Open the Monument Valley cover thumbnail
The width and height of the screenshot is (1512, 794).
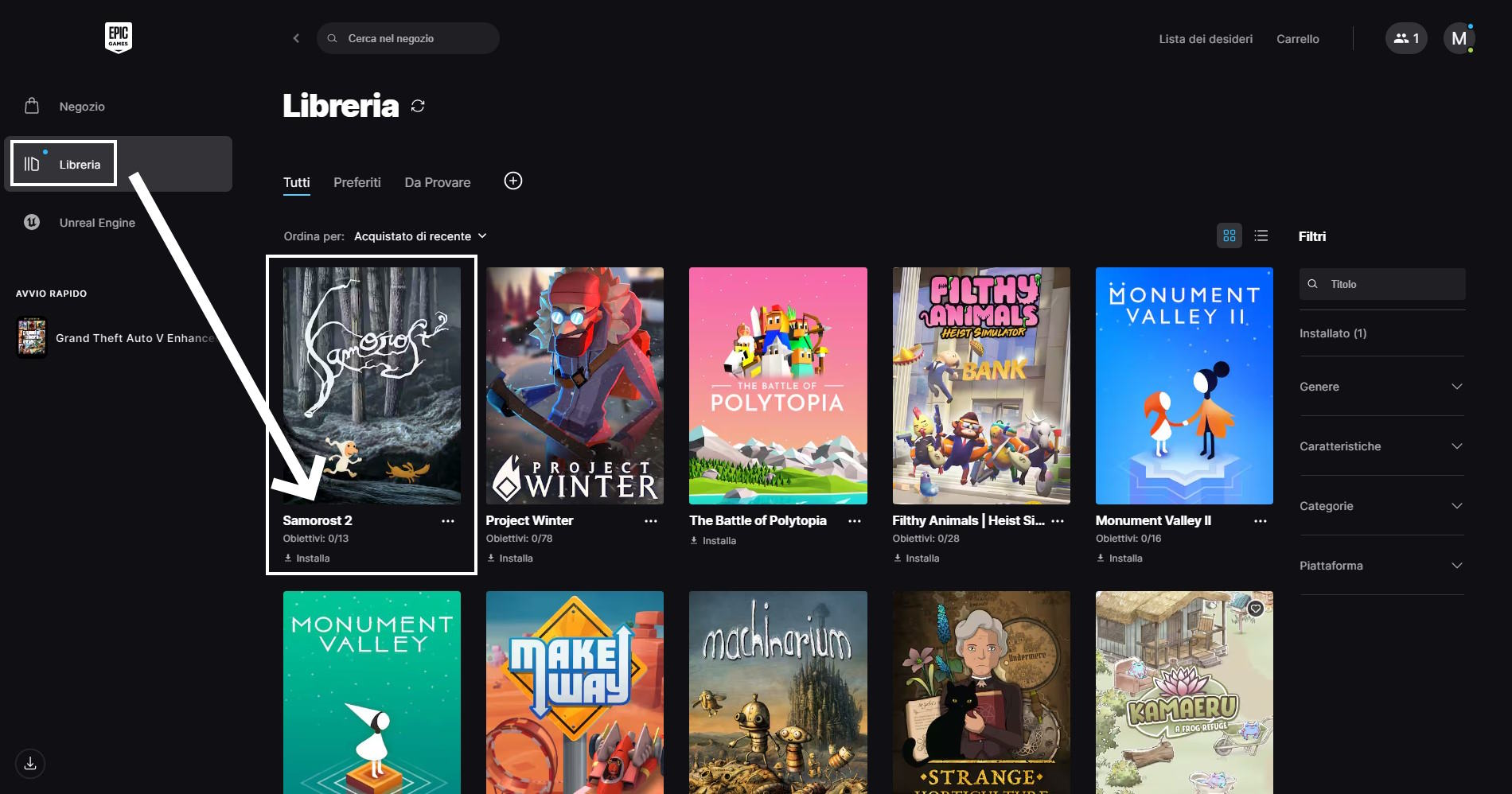[x=372, y=692]
